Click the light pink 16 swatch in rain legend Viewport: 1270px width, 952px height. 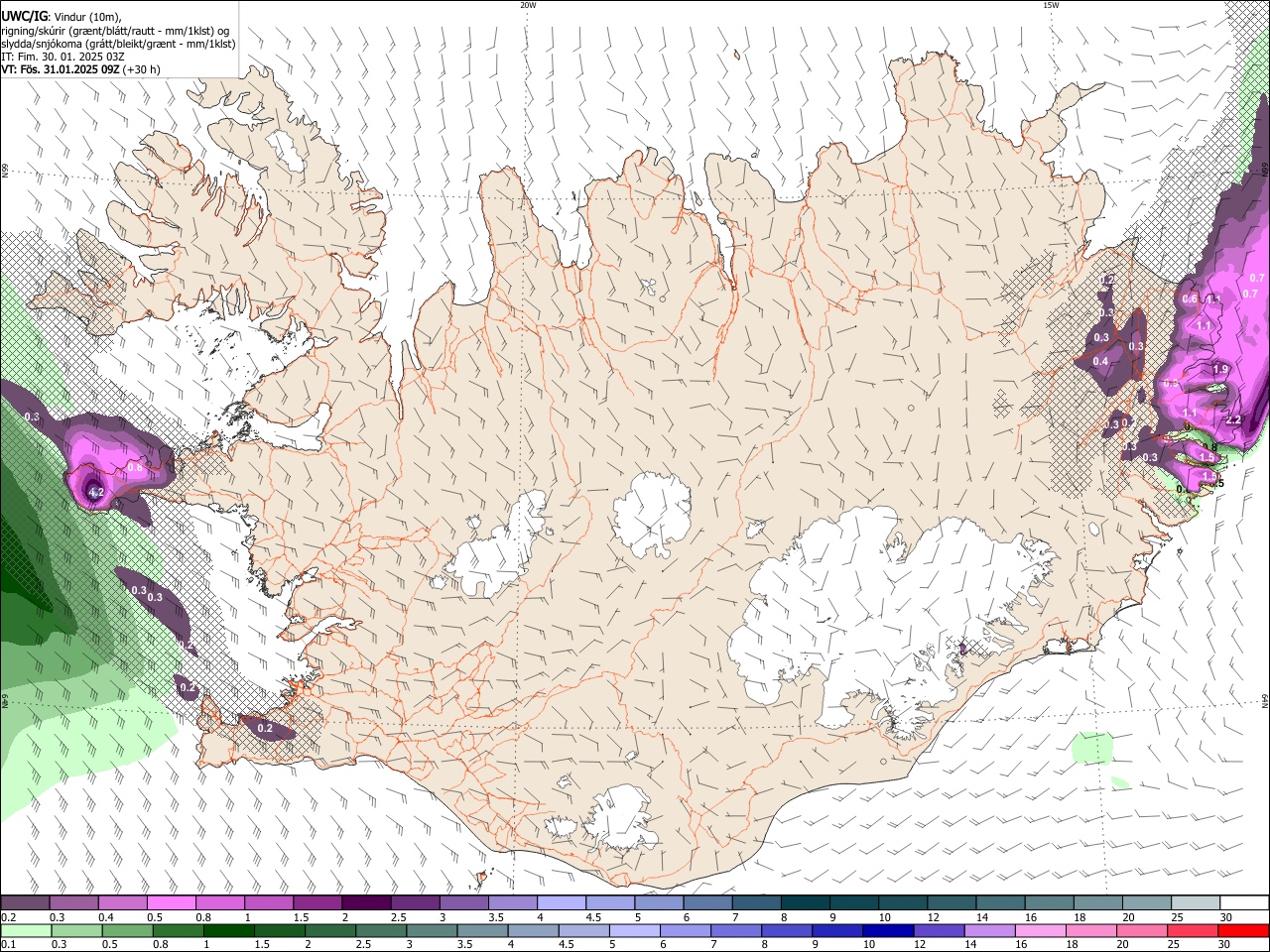tap(1040, 930)
